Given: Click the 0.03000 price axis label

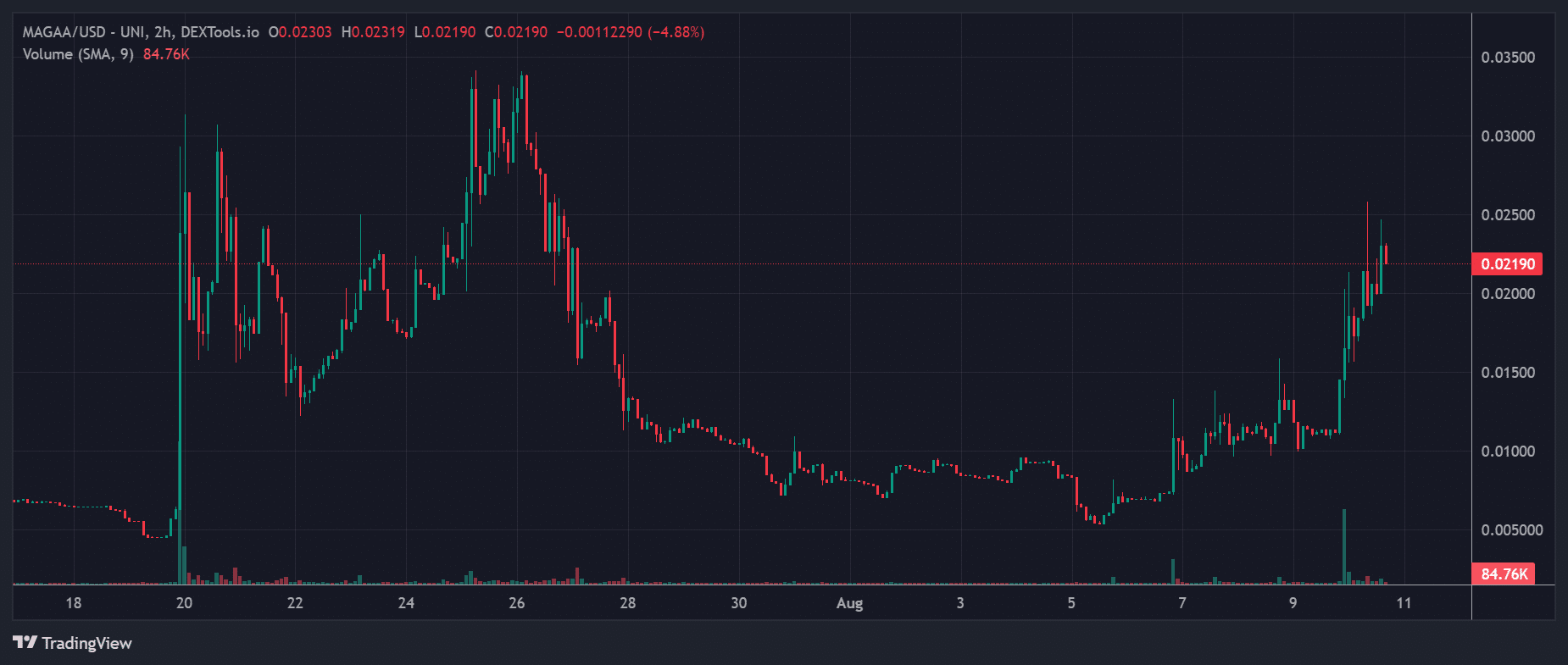Looking at the screenshot, I should pos(1508,136).
